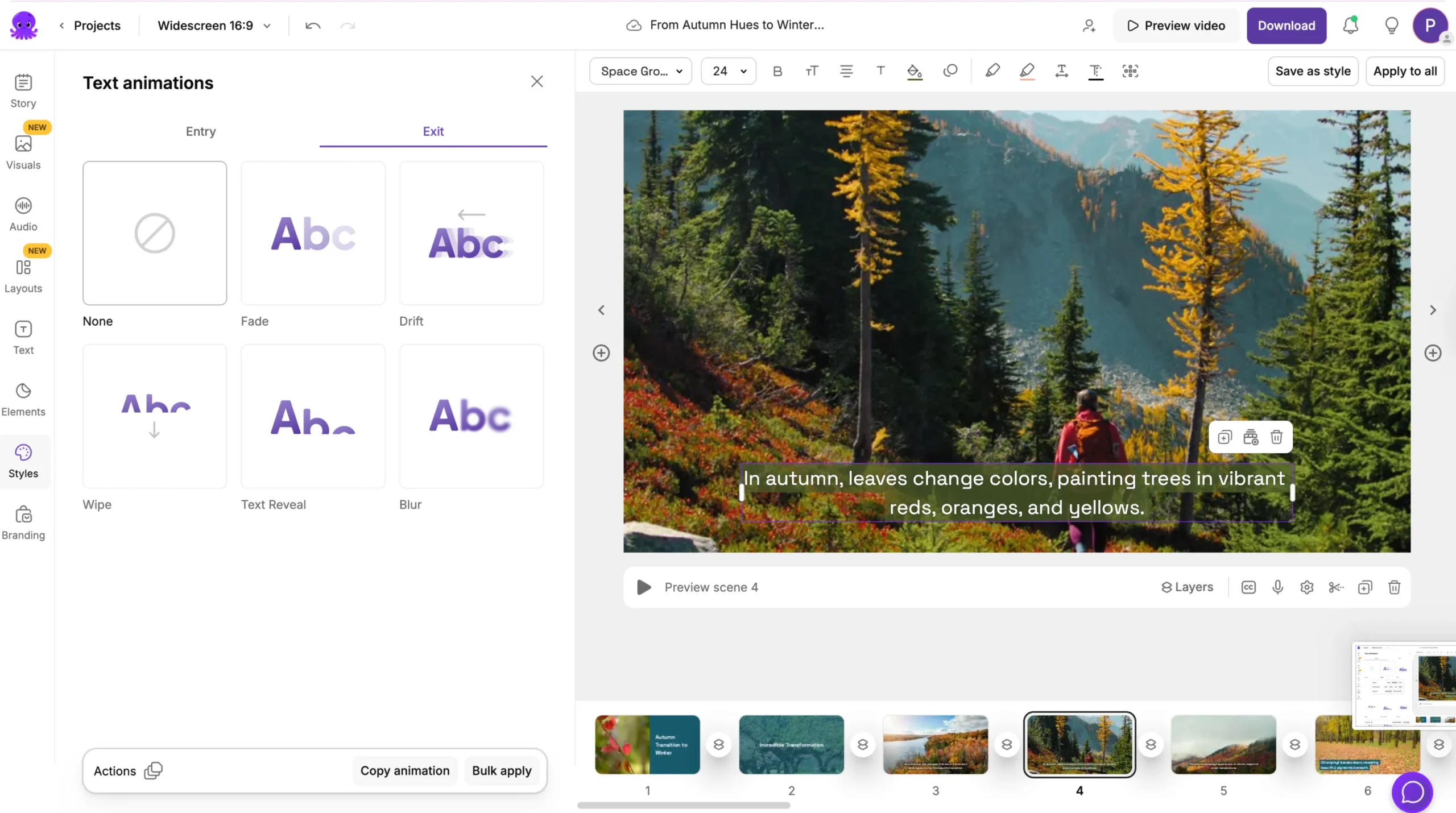The height and width of the screenshot is (813, 1456).
Task: Expand the font size 24 dropdown
Action: 729,71
